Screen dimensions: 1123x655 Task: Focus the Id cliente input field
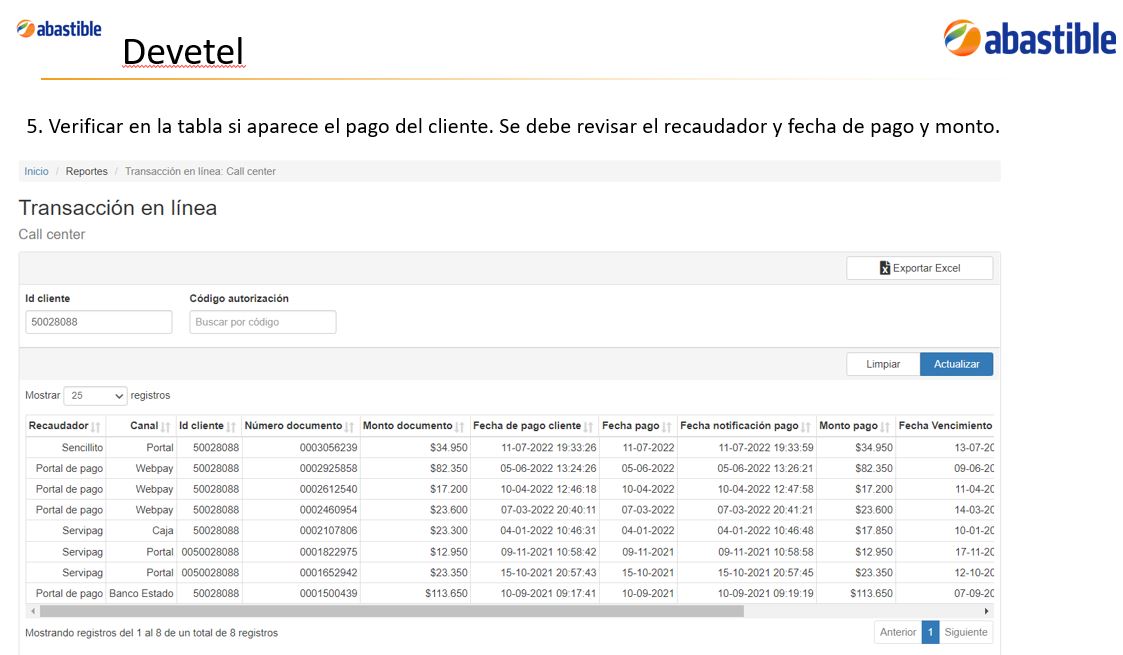pos(99,322)
